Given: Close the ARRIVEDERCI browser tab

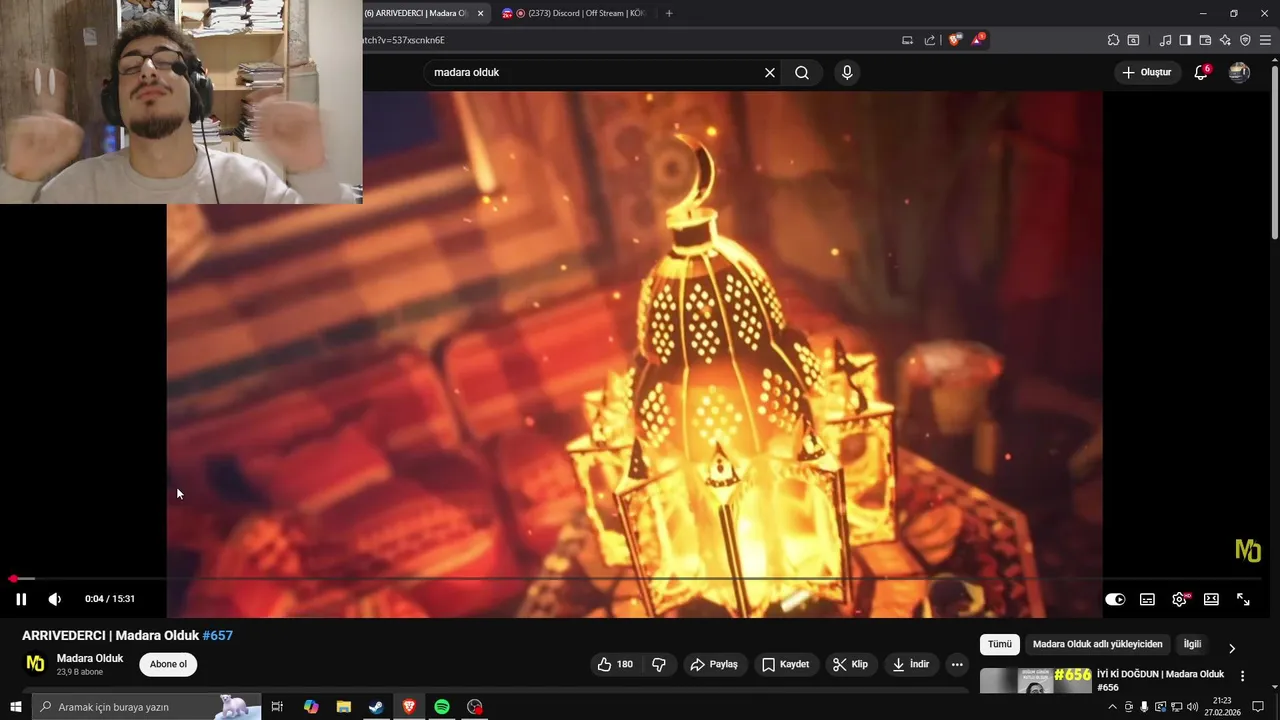Looking at the screenshot, I should click(481, 13).
